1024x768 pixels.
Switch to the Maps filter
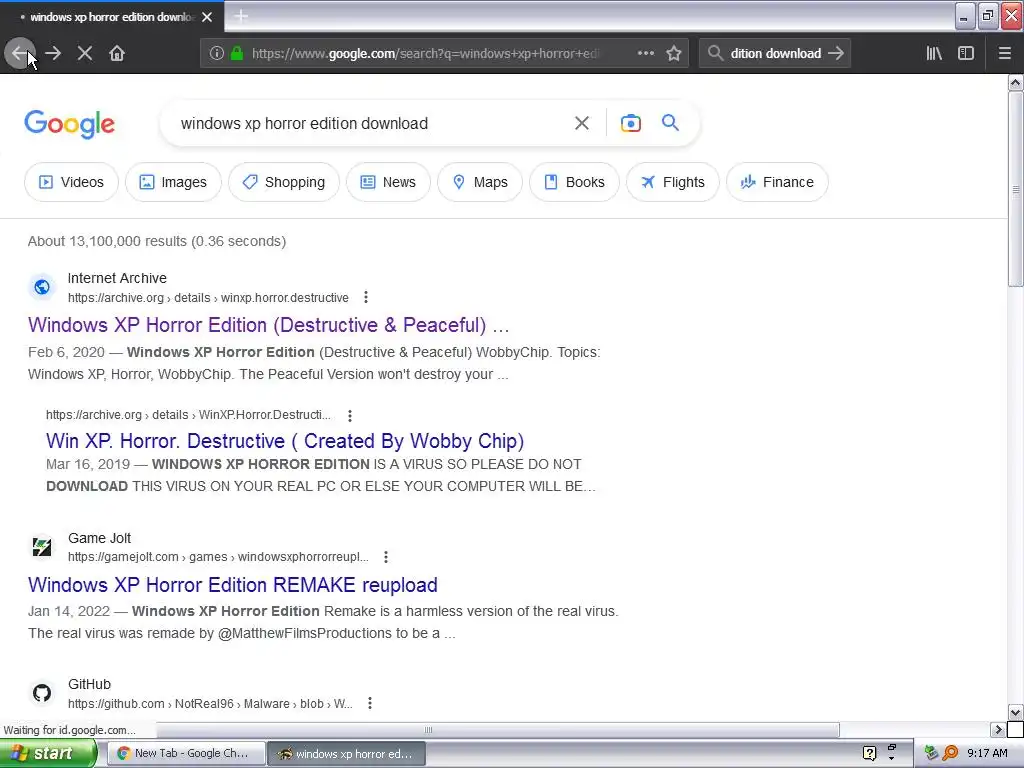(479, 182)
